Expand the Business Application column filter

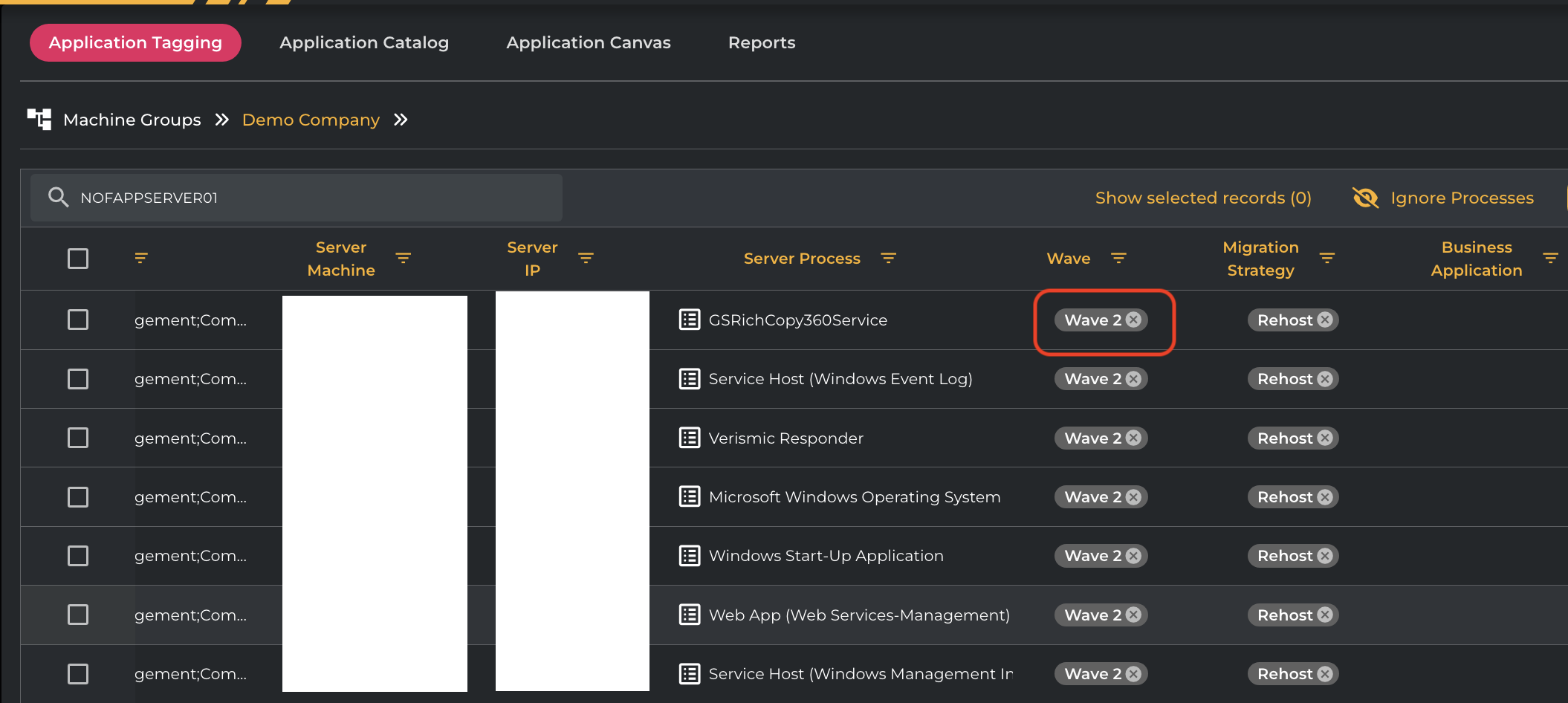click(x=1550, y=258)
